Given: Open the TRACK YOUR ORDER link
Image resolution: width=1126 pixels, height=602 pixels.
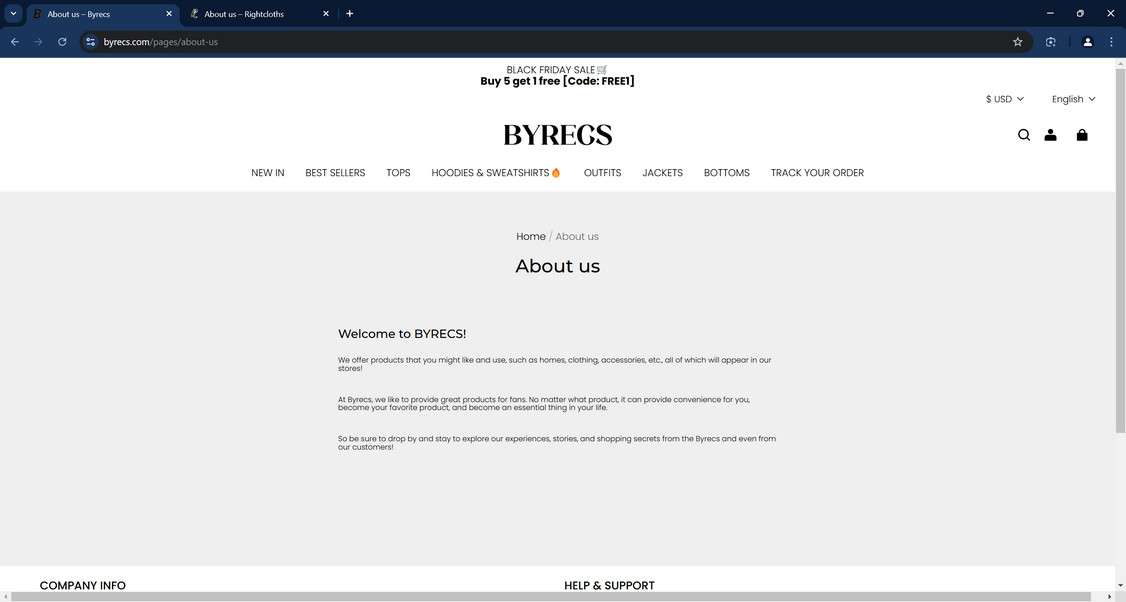Looking at the screenshot, I should tap(817, 172).
